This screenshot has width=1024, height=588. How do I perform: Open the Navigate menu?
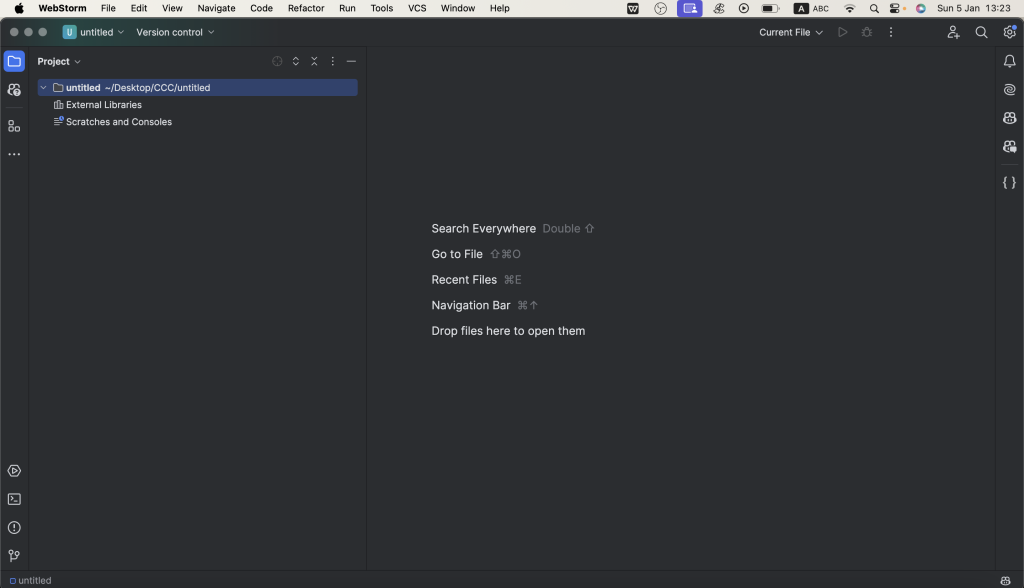pos(216,8)
